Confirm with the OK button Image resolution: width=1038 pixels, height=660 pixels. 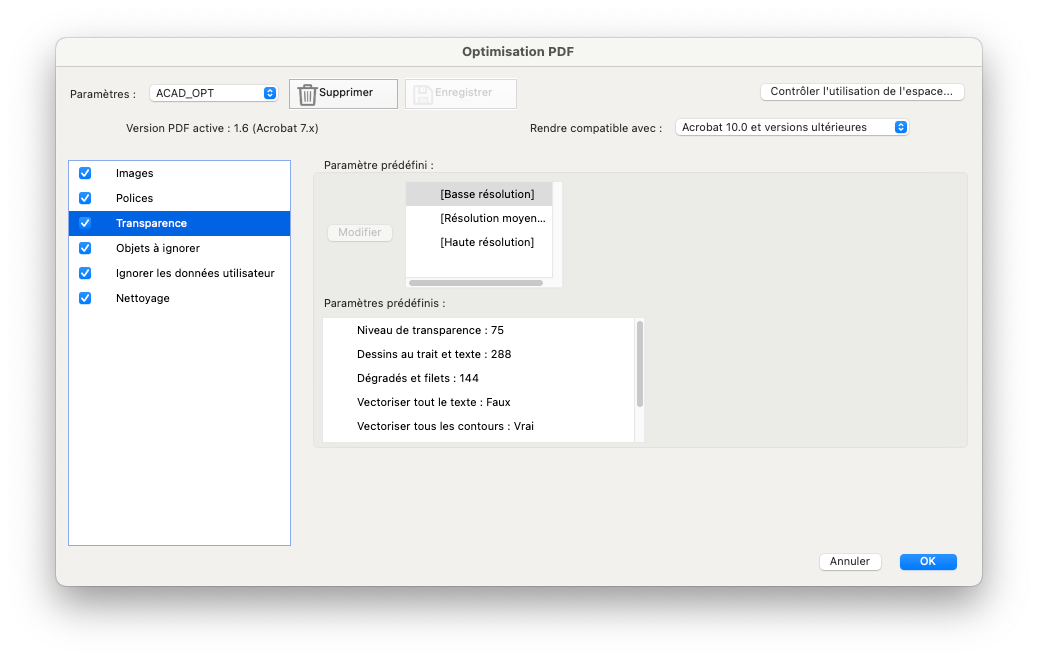click(x=927, y=561)
